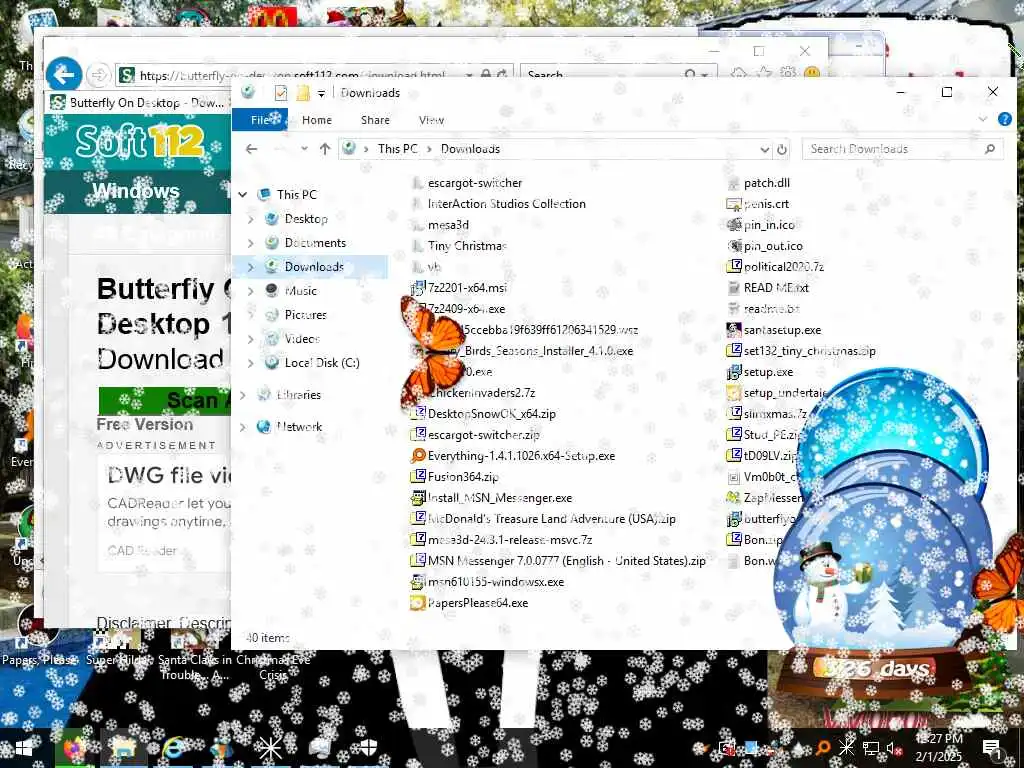Viewport: 1024px width, 768px height.
Task: Open Firefox from the taskbar
Action: pos(73,748)
